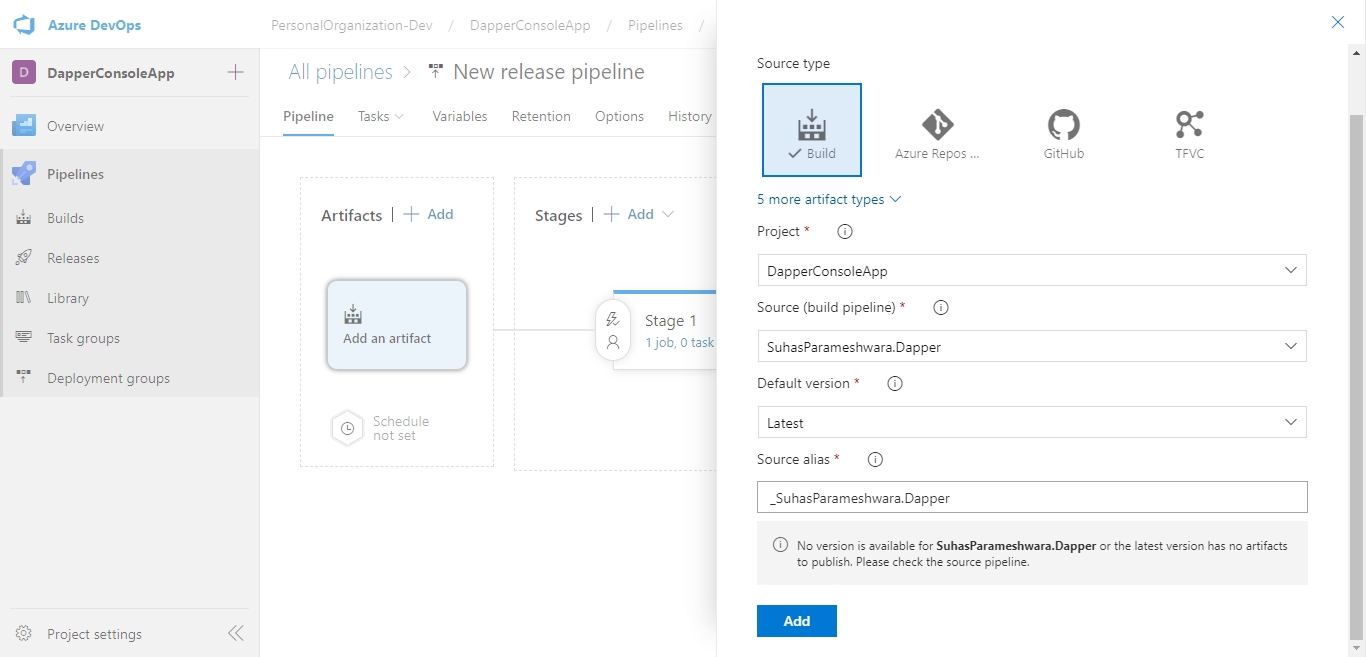Open PersonalOrganization-Dev breadcrumb

pos(352,25)
